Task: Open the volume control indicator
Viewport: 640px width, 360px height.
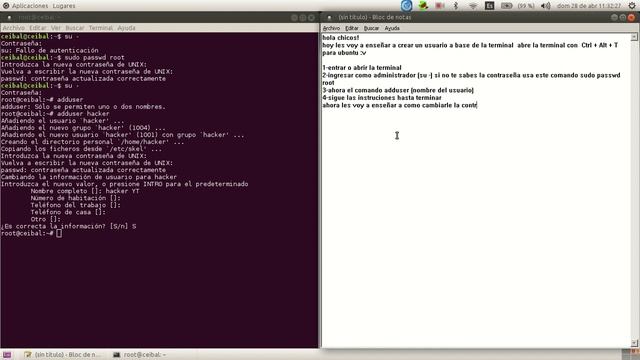Action: (545, 6)
